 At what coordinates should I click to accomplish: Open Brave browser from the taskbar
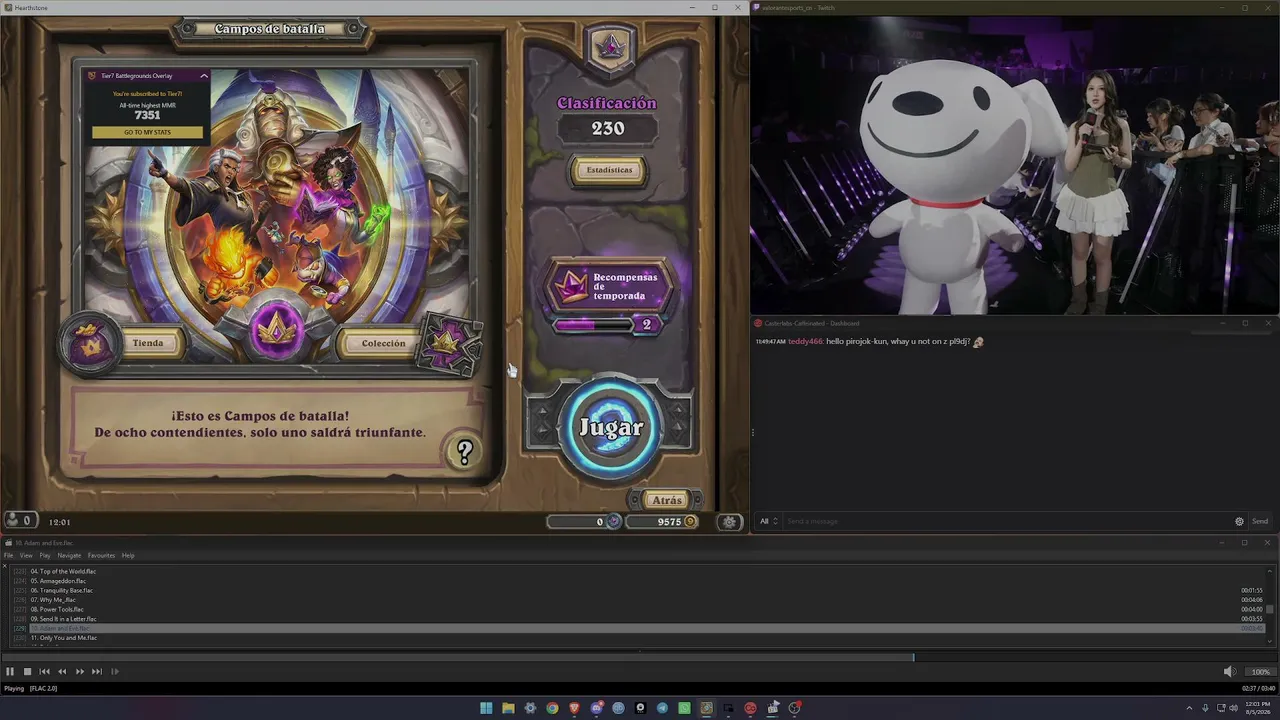pyautogui.click(x=574, y=708)
